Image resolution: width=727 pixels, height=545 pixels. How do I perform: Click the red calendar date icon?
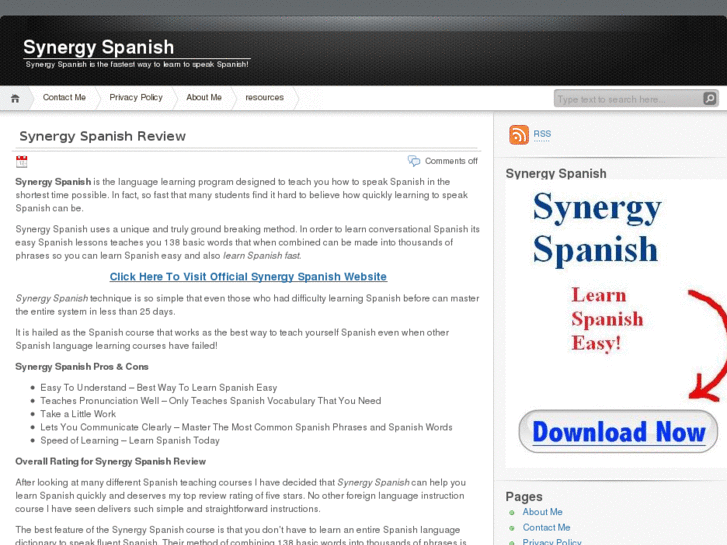point(21,161)
